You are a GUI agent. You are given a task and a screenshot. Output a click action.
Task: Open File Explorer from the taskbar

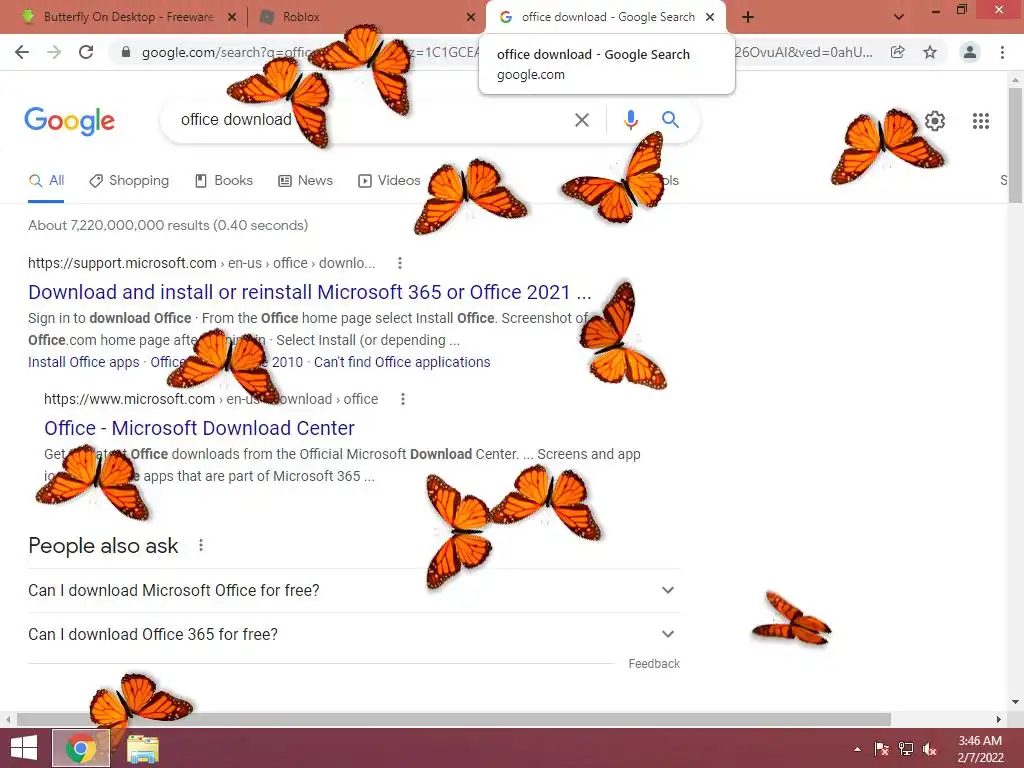[x=142, y=748]
